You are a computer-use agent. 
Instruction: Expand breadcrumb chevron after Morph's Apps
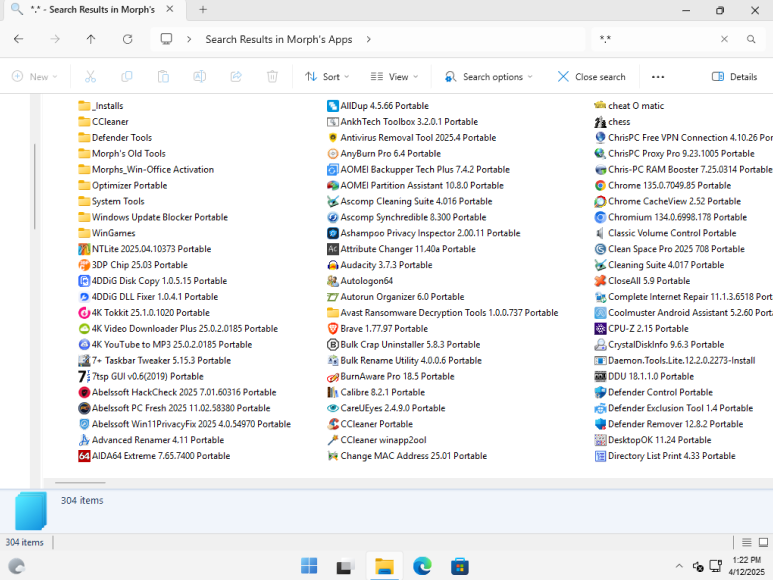369,39
